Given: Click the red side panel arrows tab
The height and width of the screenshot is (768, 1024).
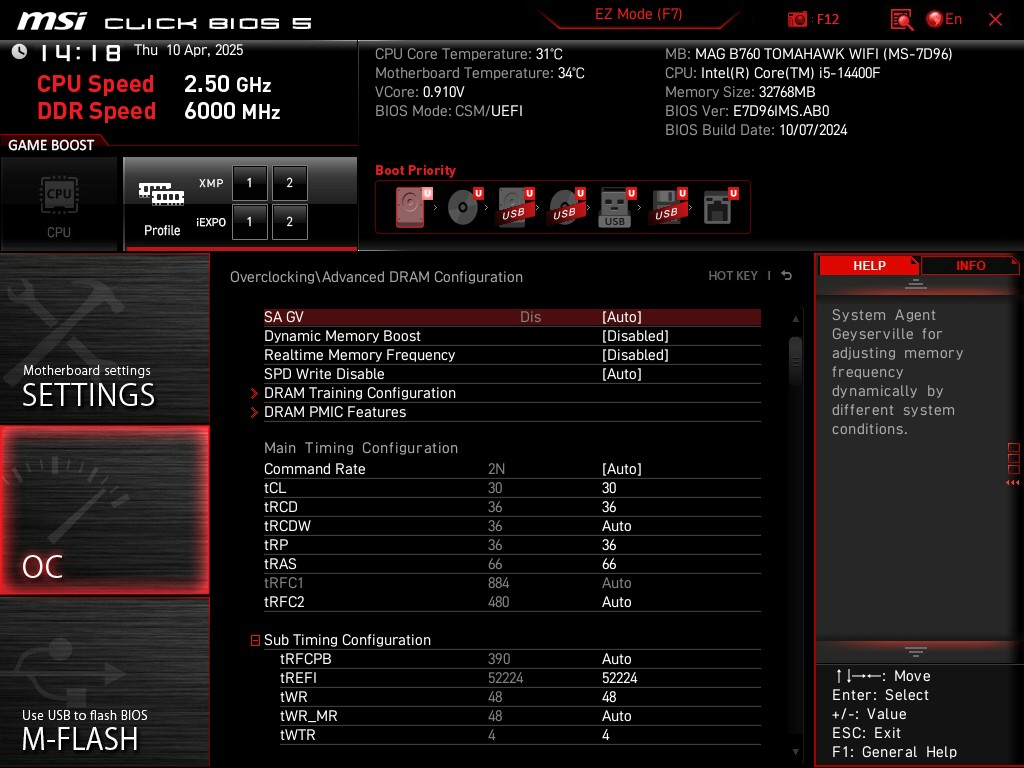Looking at the screenshot, I should 1013,465.
